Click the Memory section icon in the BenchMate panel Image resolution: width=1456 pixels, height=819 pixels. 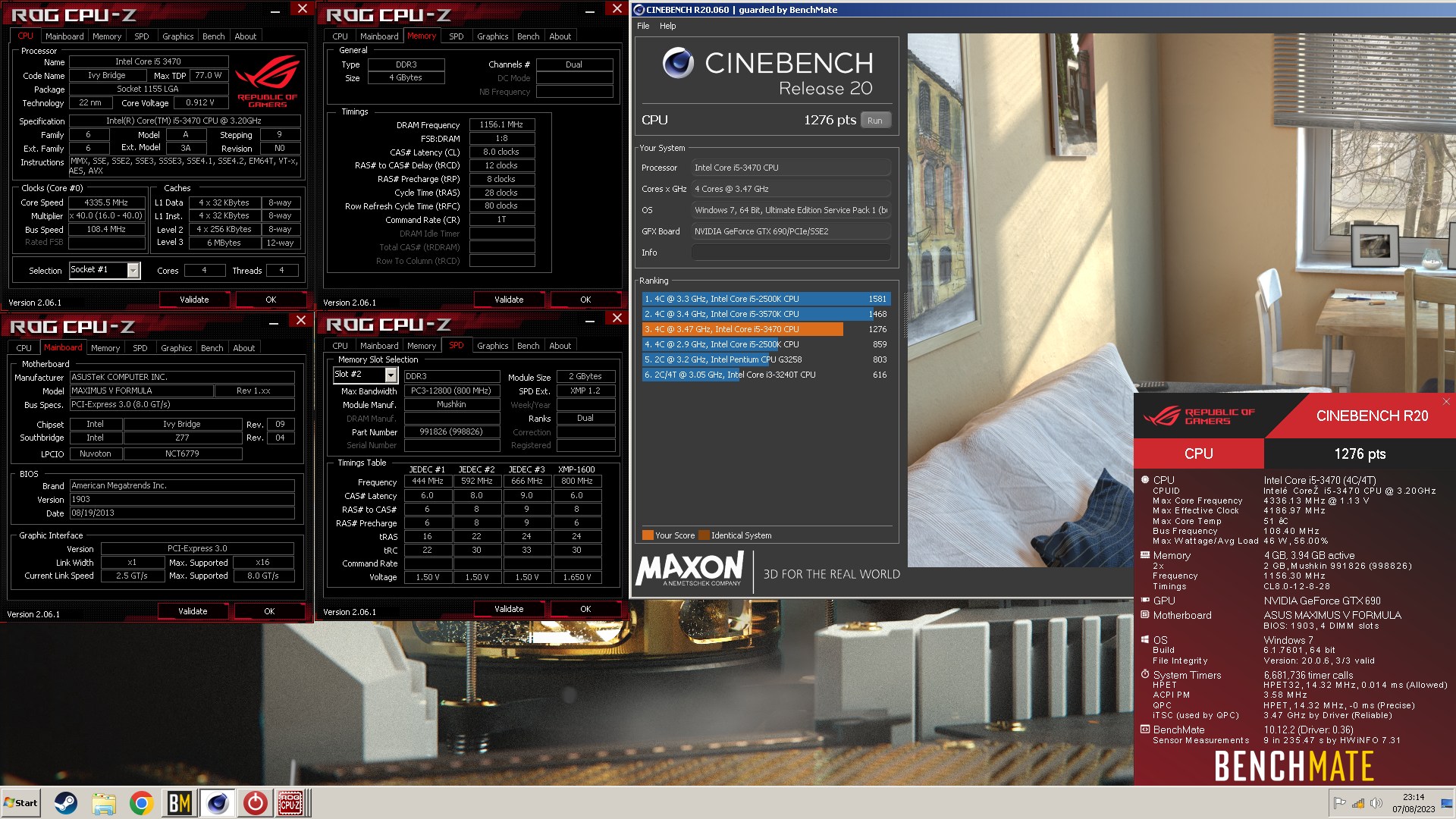[x=1145, y=555]
